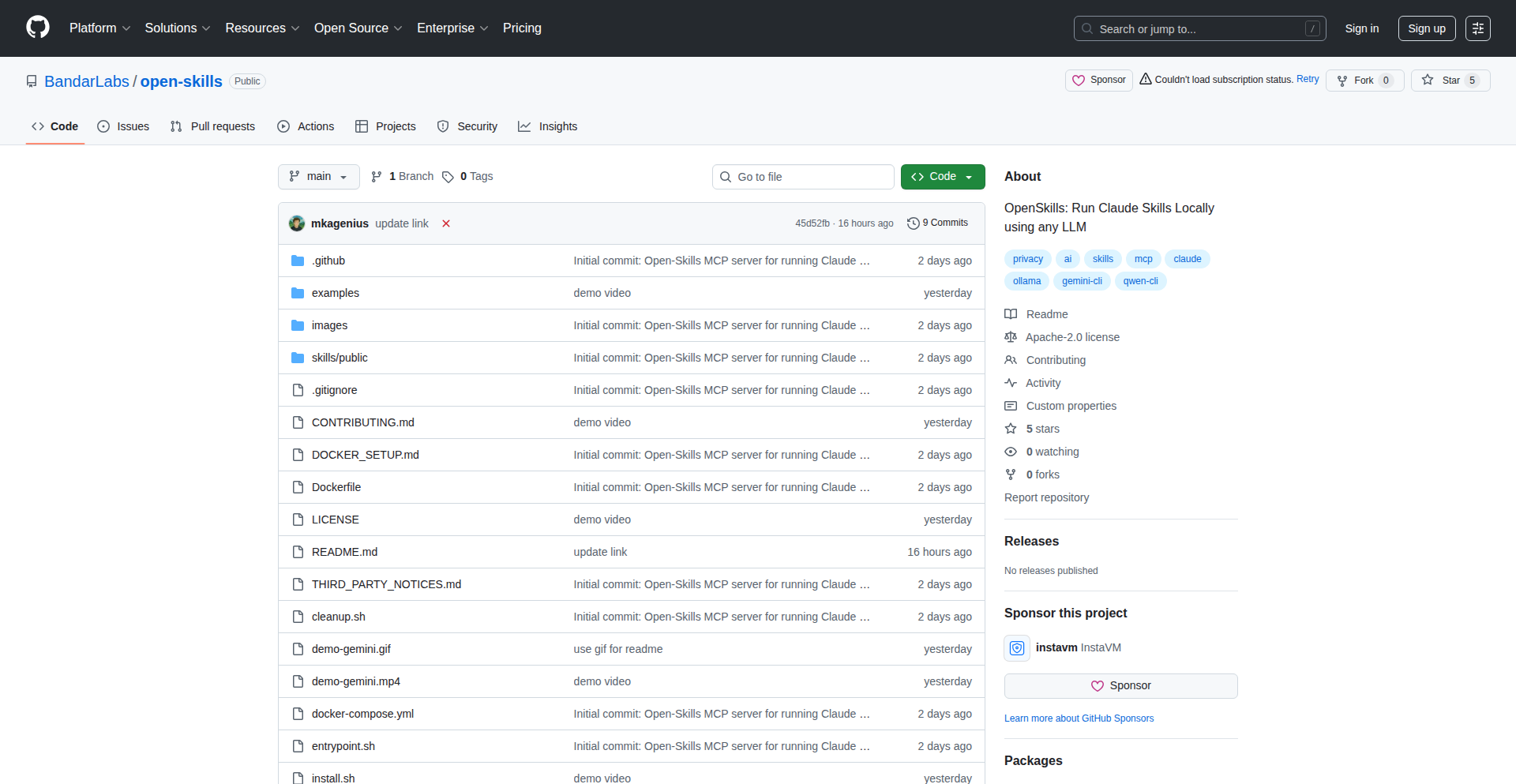1516x784 pixels.
Task: Open the green Code dropdown
Action: point(943,177)
